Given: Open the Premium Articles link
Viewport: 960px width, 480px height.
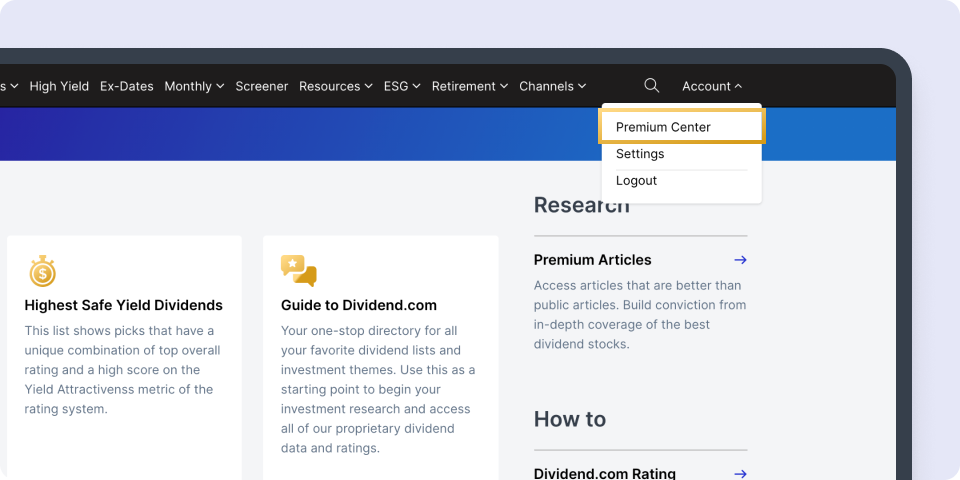Looking at the screenshot, I should pos(592,260).
